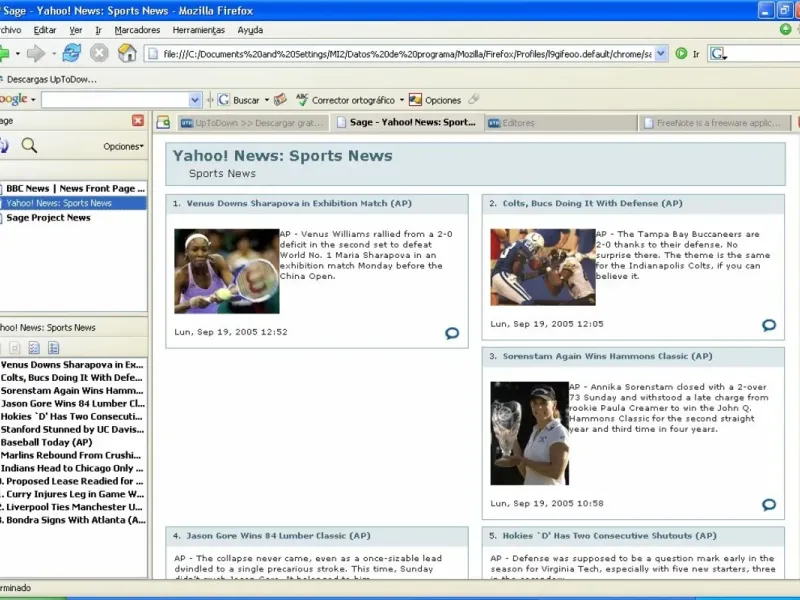Open Jason Gore Wins 84 Lumber Classic headline
The height and width of the screenshot is (600, 800).
pos(278,536)
